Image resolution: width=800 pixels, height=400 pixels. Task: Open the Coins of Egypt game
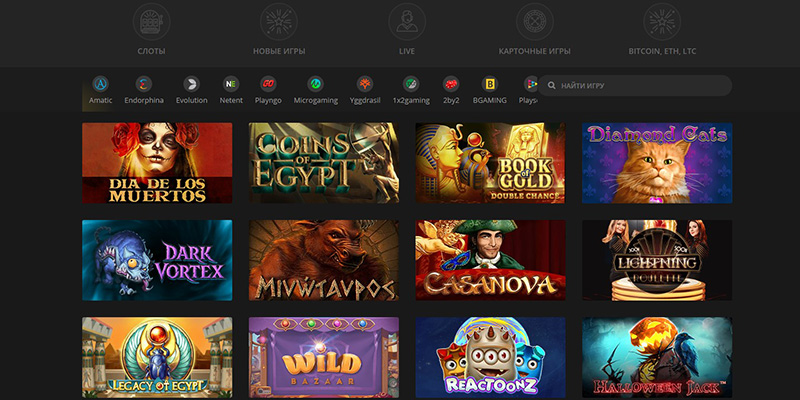(x=324, y=163)
